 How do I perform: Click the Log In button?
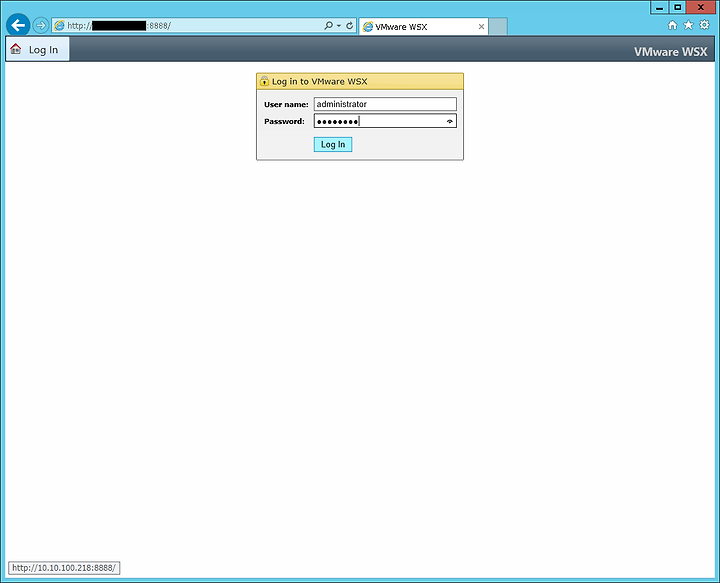(x=333, y=145)
